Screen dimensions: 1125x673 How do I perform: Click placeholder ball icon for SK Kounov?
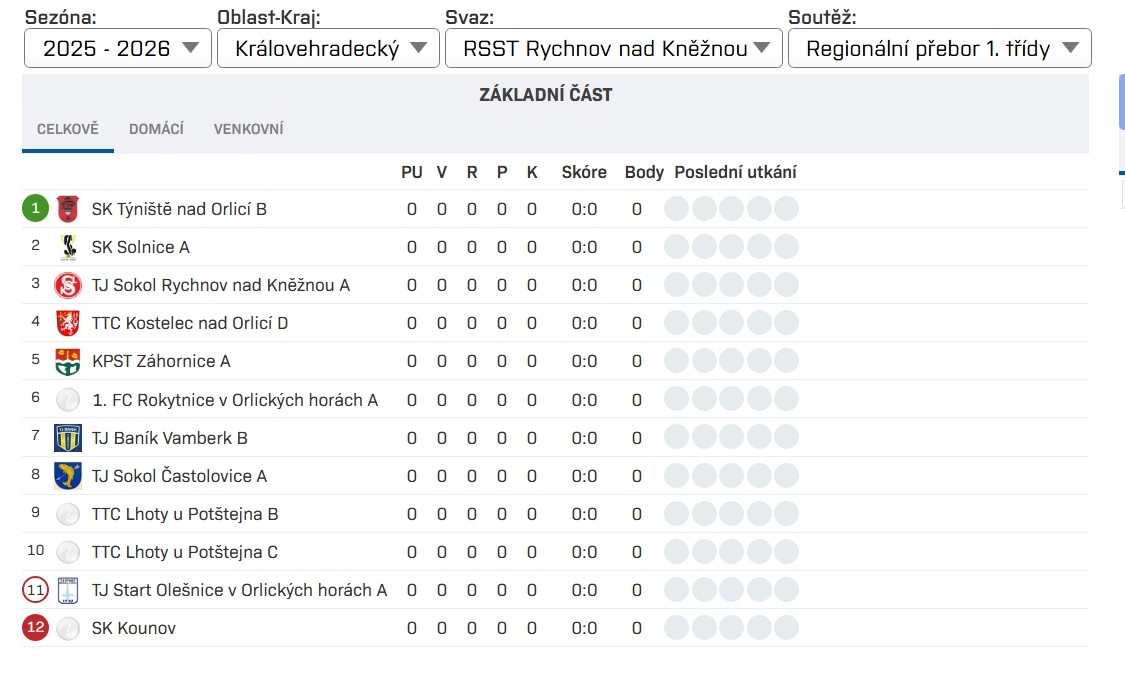tap(67, 628)
